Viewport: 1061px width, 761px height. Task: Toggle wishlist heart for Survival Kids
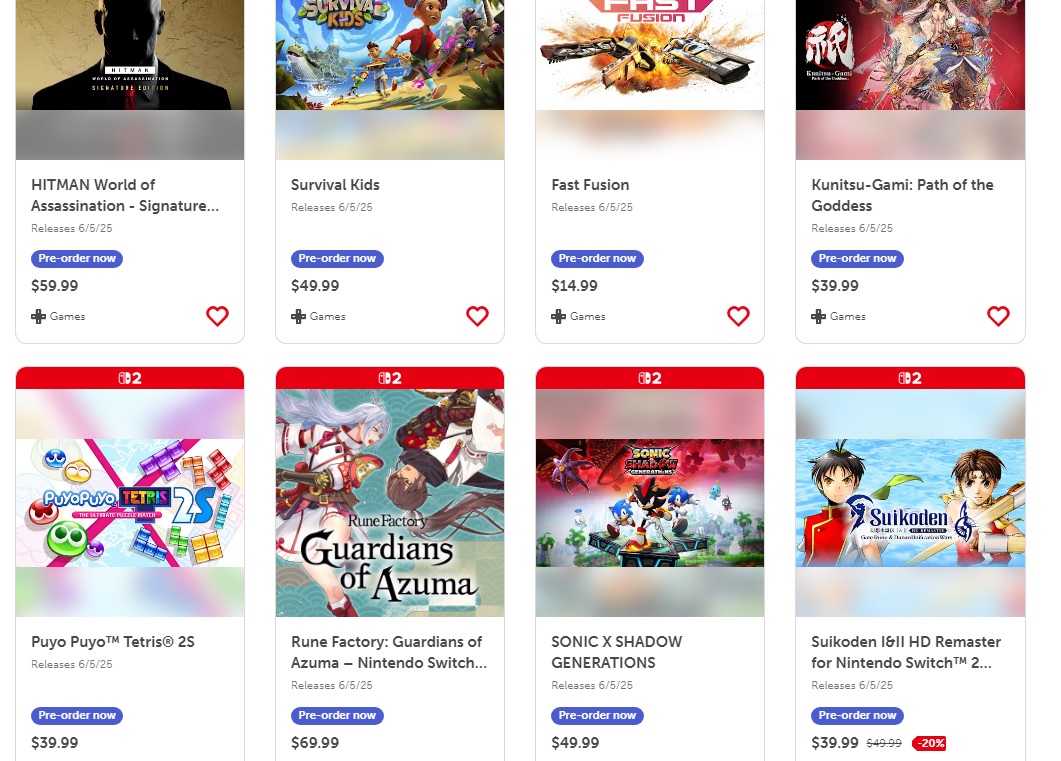click(477, 316)
